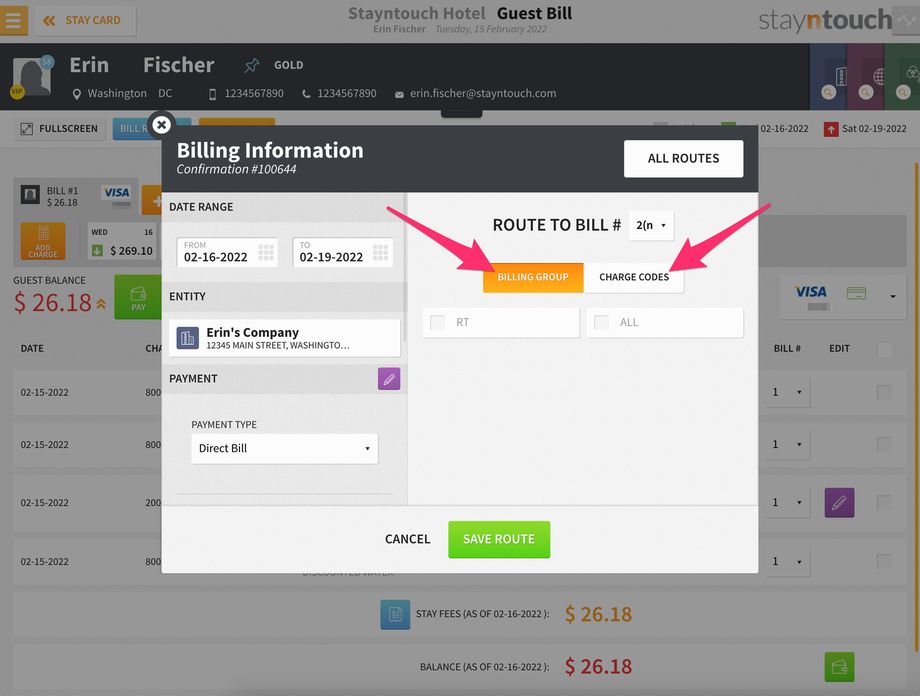
Task: Click the guest profile avatar
Action: click(32, 76)
